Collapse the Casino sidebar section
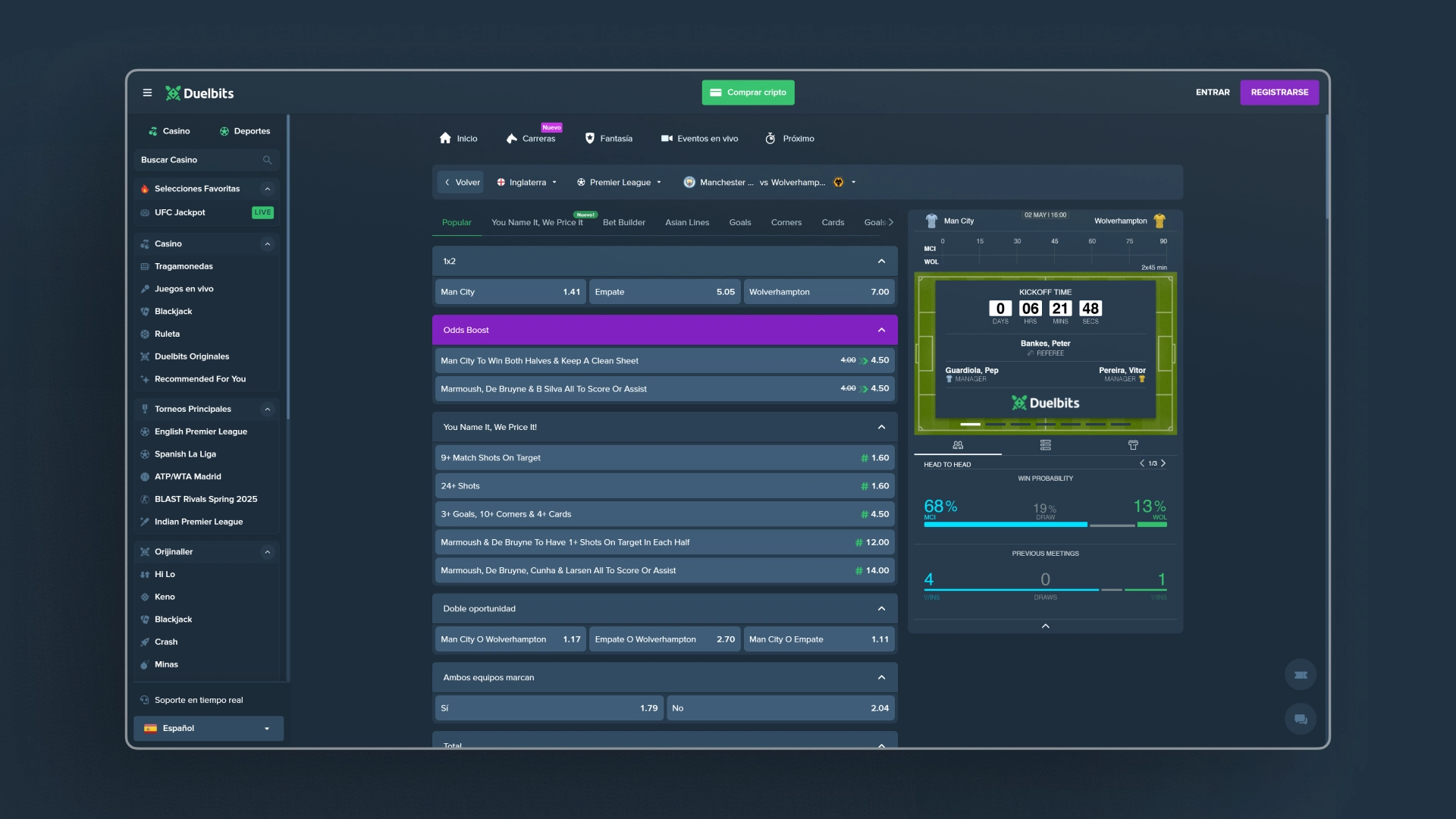The height and width of the screenshot is (819, 1456). click(267, 244)
